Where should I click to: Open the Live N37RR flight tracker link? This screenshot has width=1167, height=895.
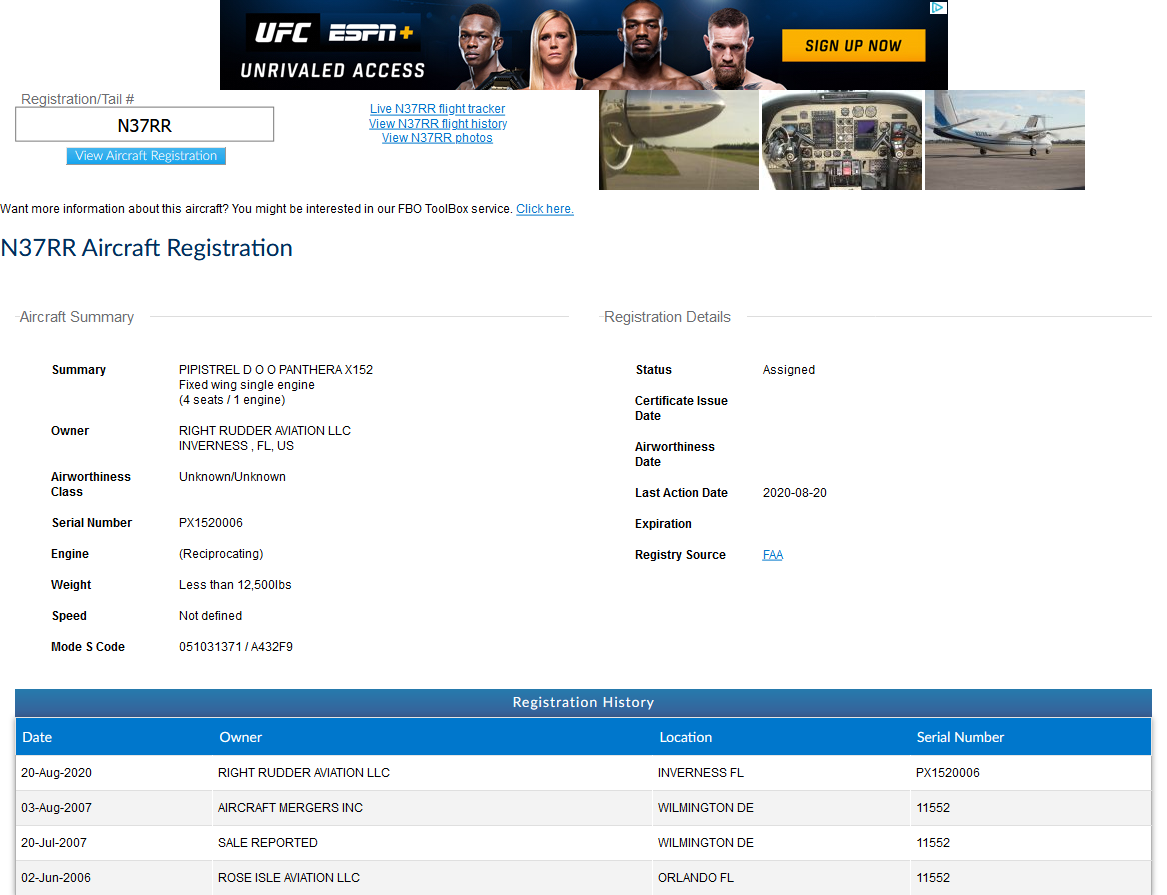438,109
